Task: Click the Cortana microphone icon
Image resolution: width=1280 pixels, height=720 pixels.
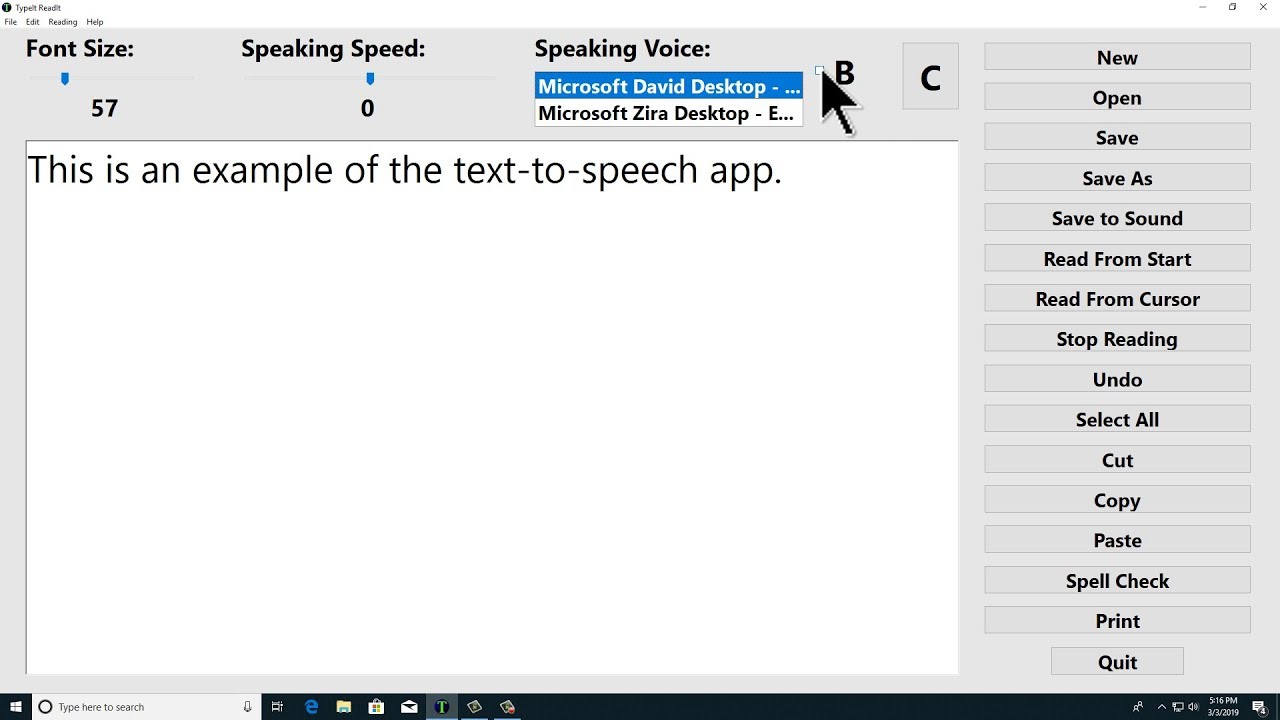Action: [x=247, y=706]
